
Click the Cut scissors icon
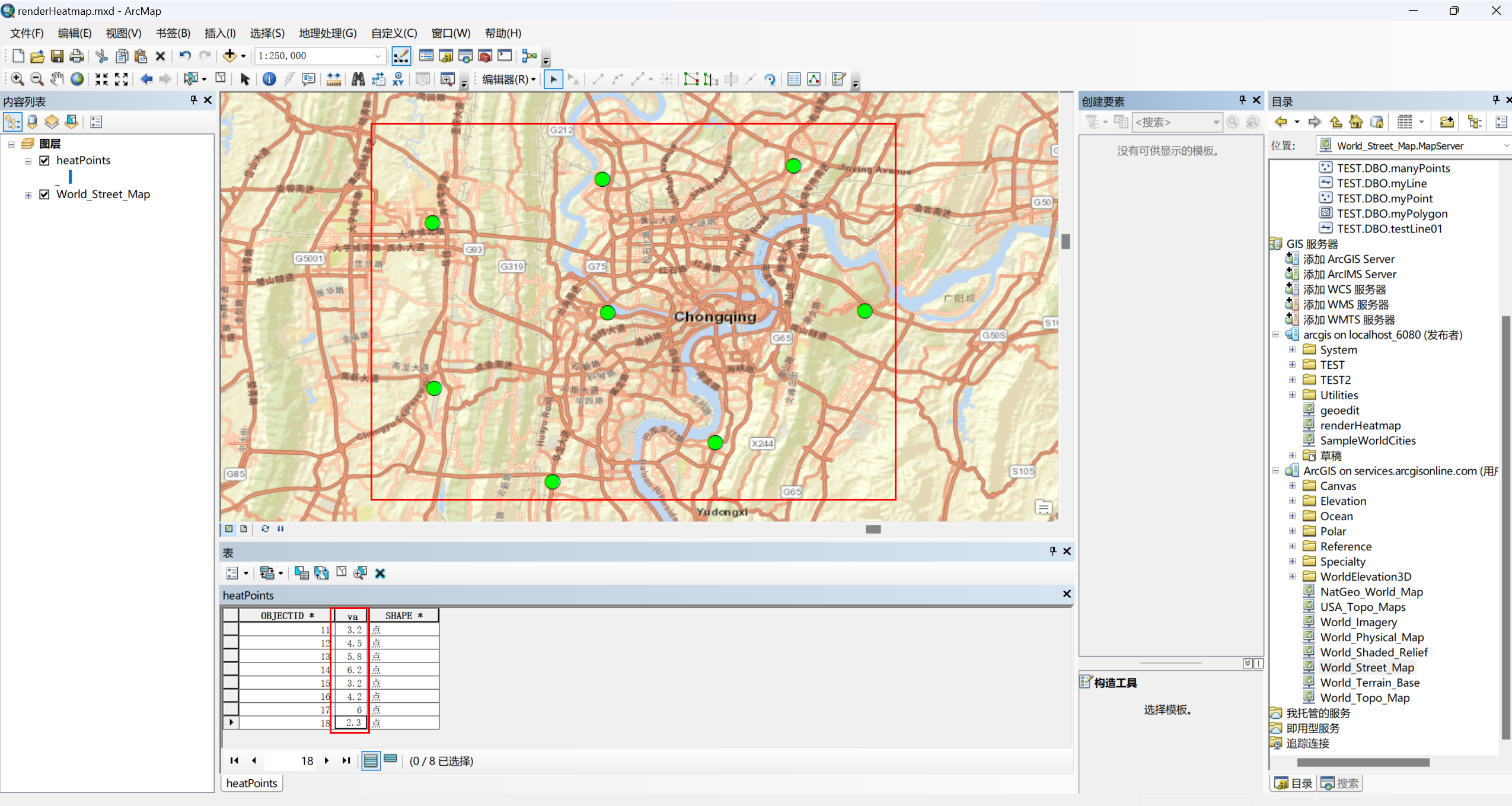coord(102,56)
